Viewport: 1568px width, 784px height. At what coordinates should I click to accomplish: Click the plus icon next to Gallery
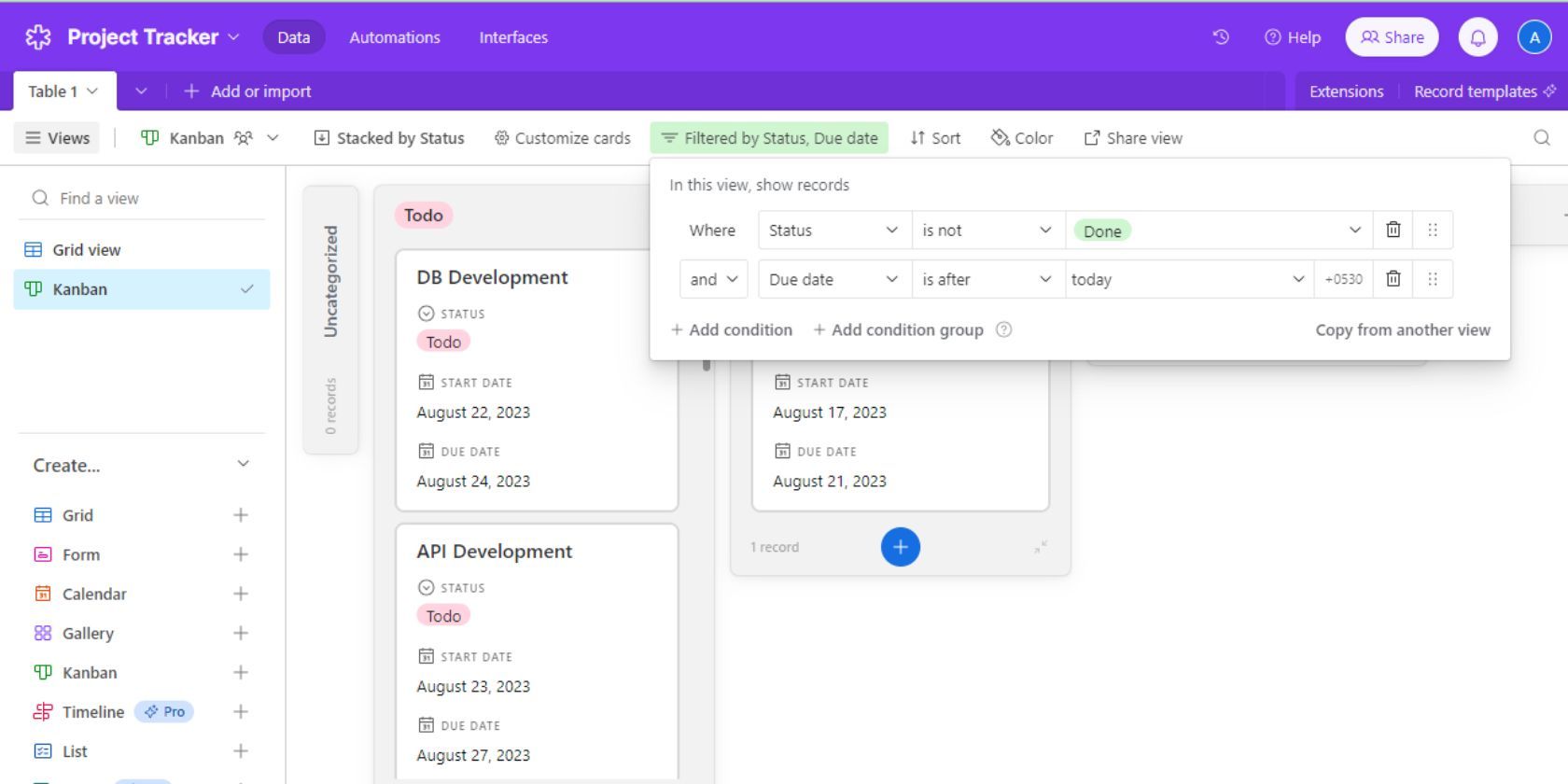(241, 633)
